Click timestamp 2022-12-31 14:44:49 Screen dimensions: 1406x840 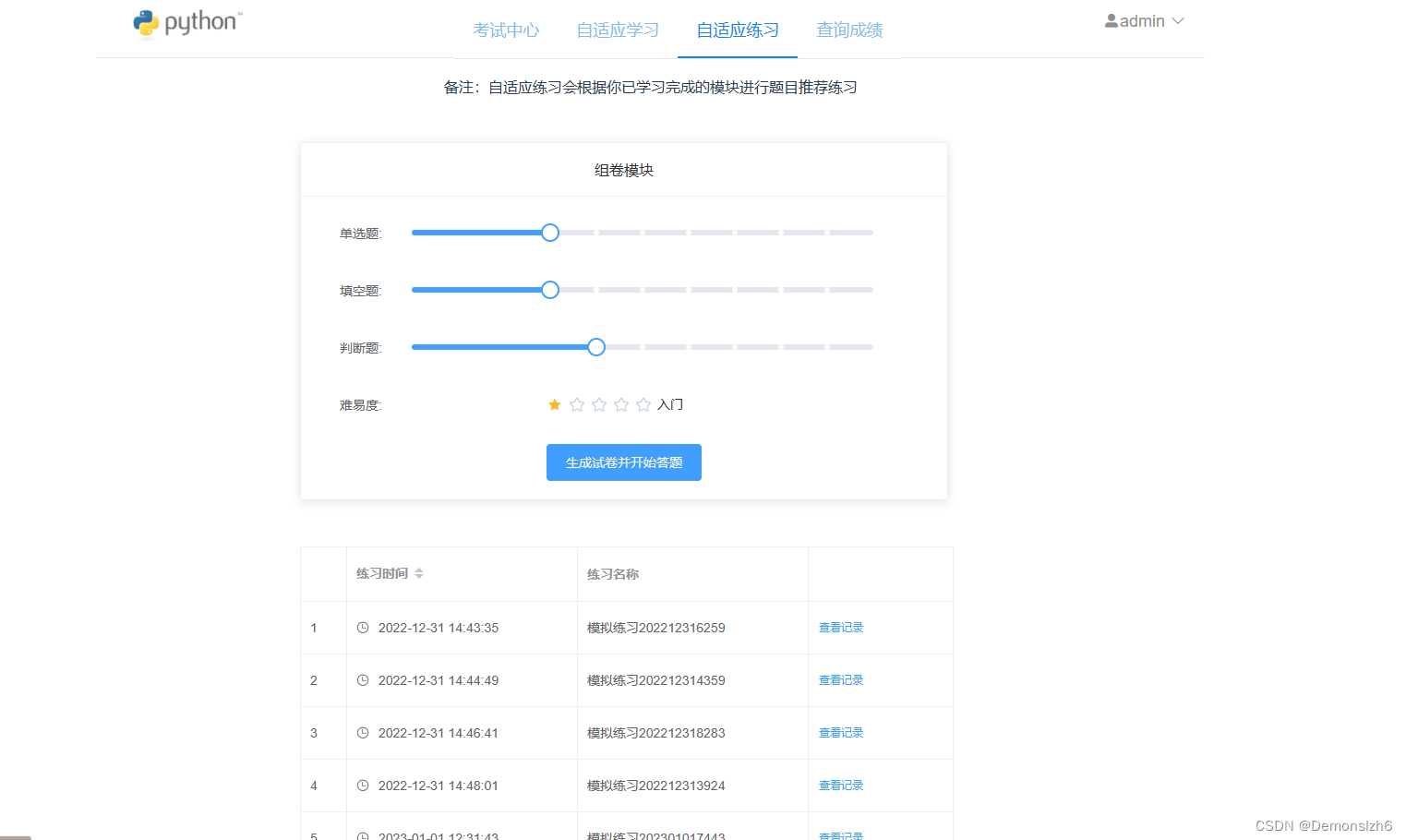439,680
